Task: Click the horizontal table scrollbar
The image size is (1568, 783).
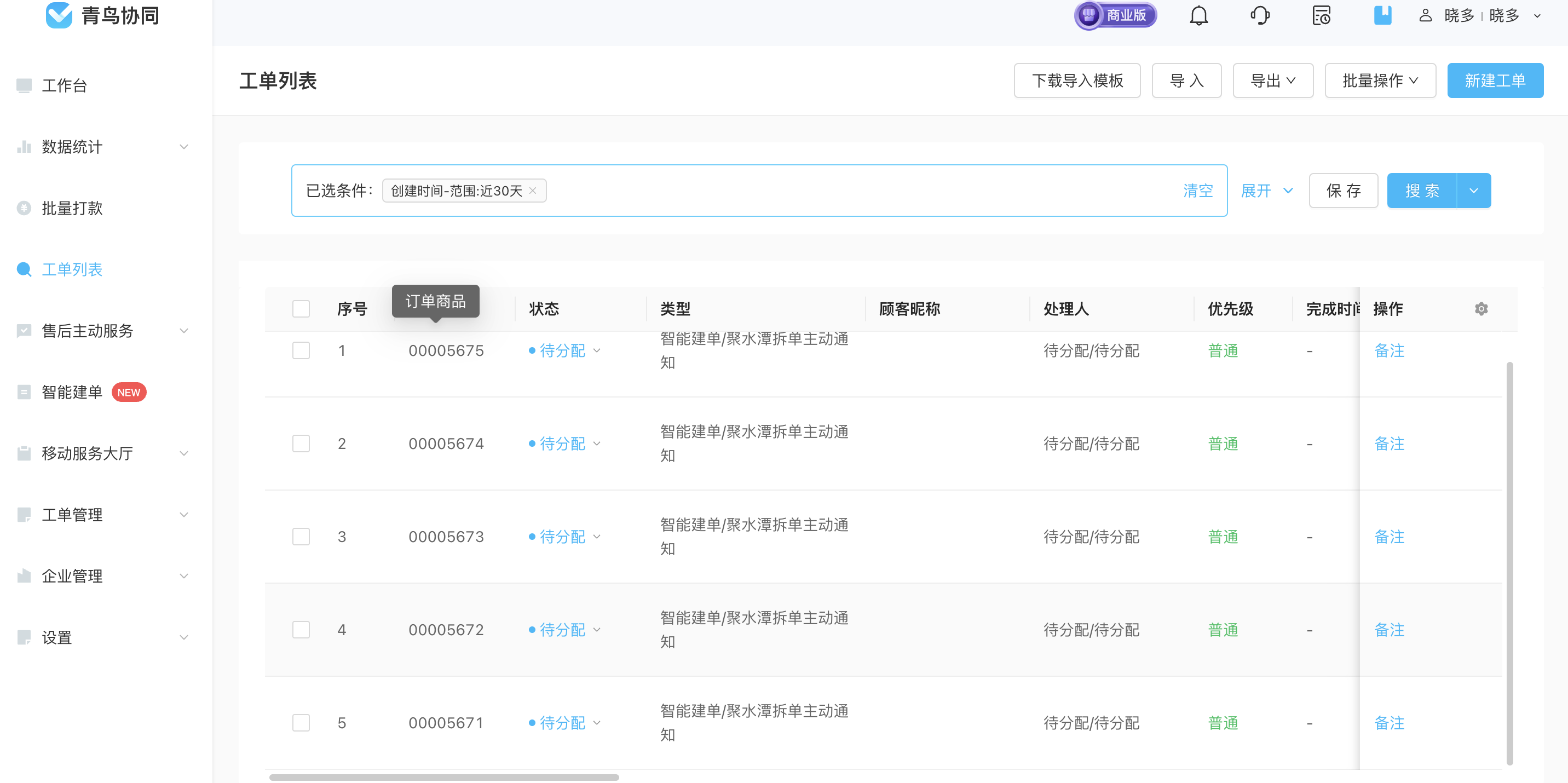Action: 444,778
